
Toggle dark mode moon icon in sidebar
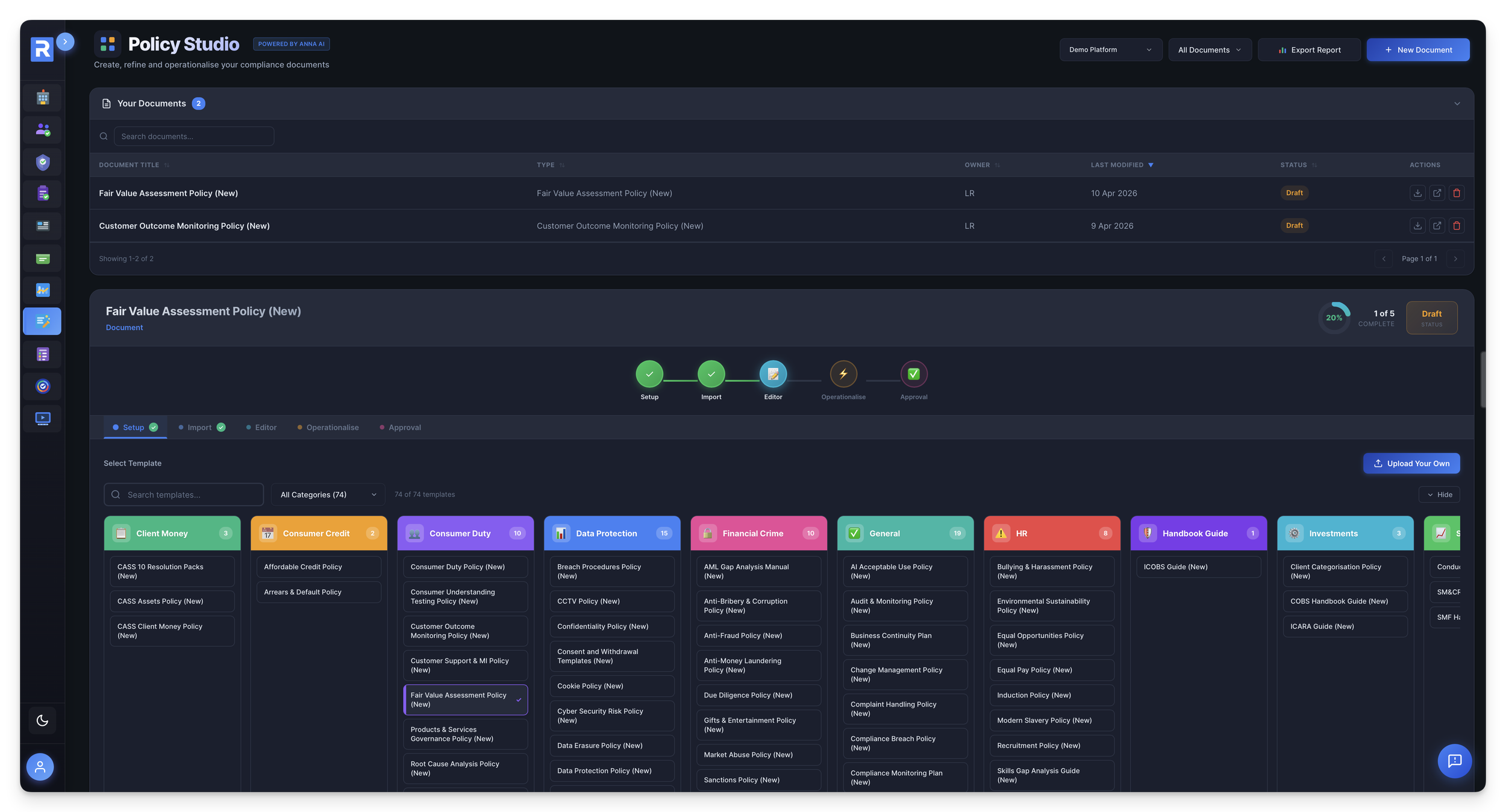42,720
